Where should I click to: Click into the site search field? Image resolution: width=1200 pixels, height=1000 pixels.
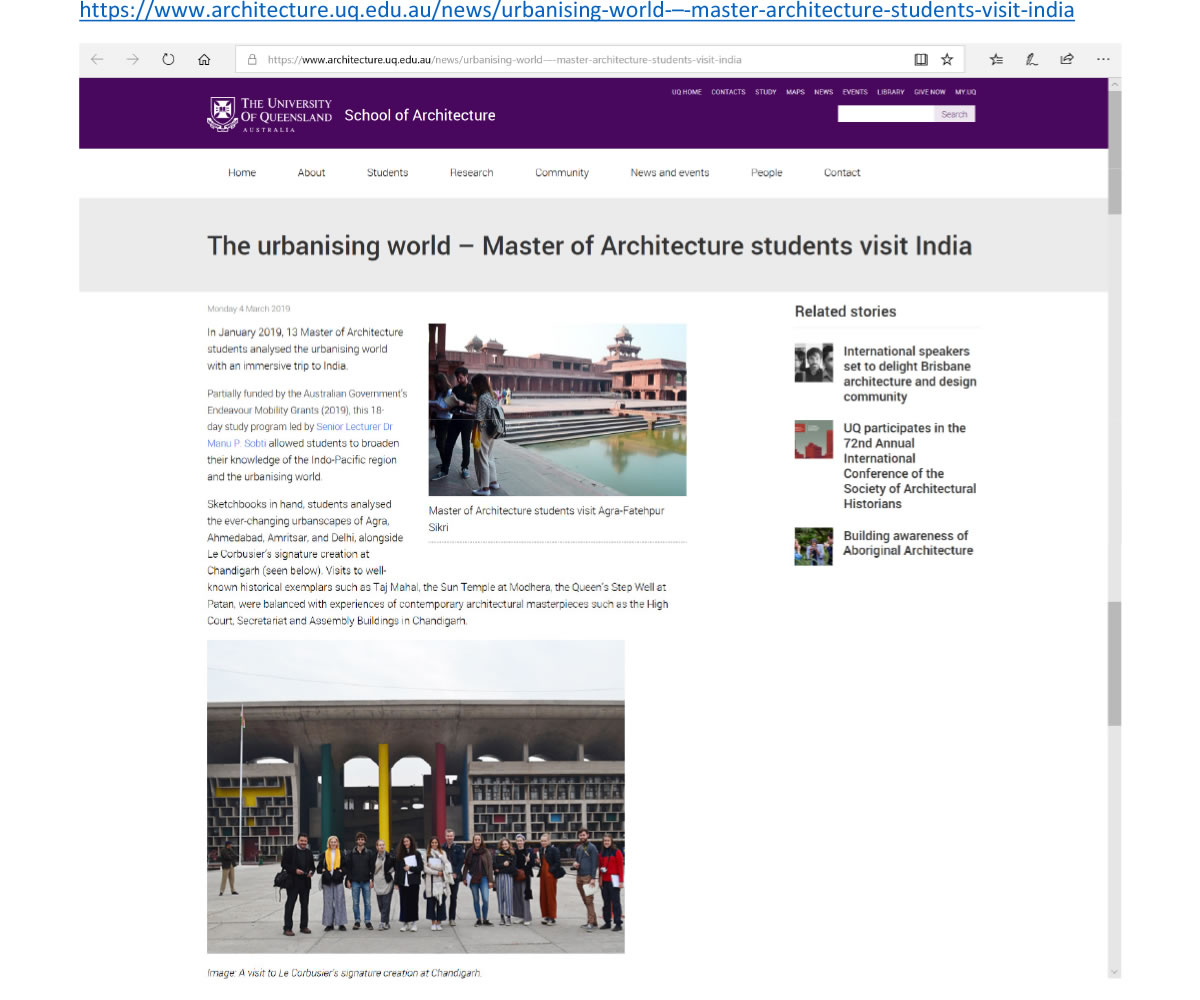coord(886,114)
